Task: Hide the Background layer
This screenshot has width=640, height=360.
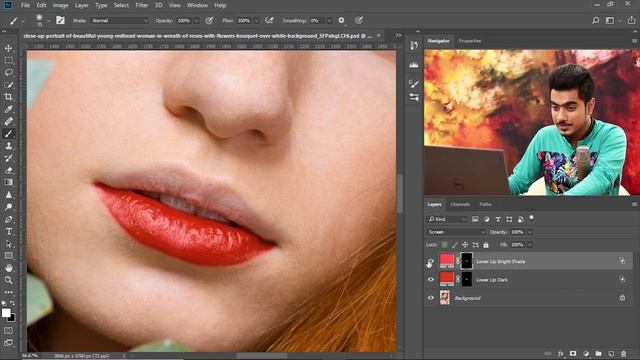Action: point(431,298)
